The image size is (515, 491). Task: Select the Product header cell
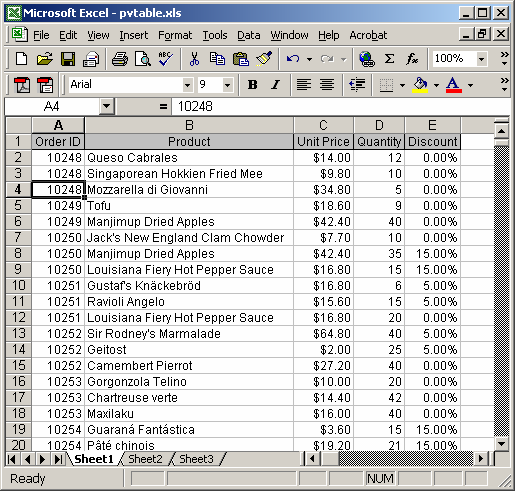pos(189,141)
